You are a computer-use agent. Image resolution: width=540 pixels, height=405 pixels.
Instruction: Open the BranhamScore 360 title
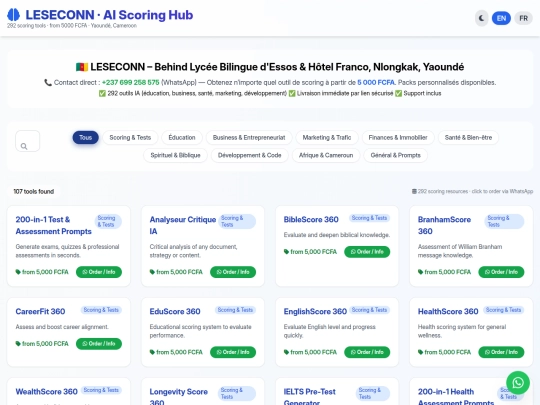coord(444,226)
